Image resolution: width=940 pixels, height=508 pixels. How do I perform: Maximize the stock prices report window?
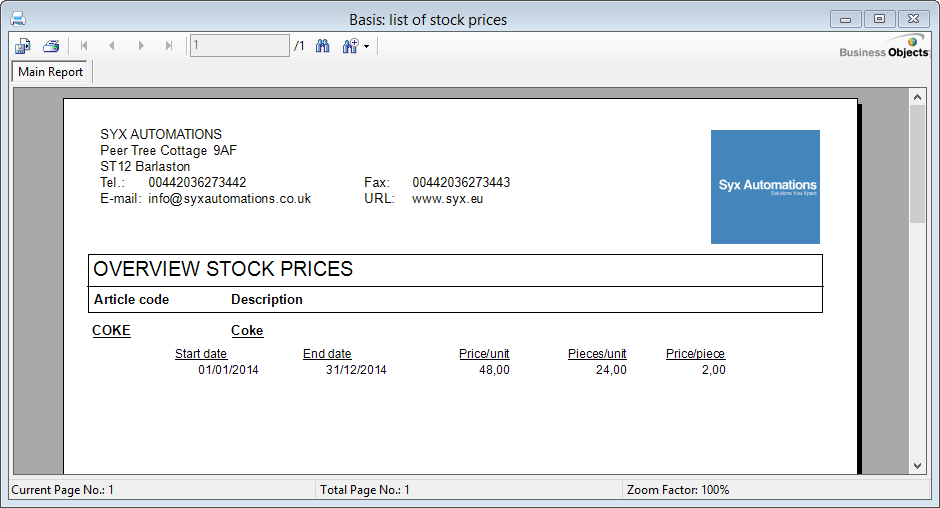click(x=879, y=19)
